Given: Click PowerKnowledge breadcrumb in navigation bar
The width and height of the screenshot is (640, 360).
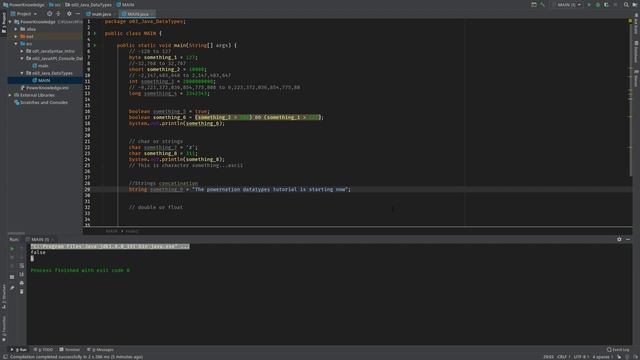Looking at the screenshot, I should click(x=24, y=4).
